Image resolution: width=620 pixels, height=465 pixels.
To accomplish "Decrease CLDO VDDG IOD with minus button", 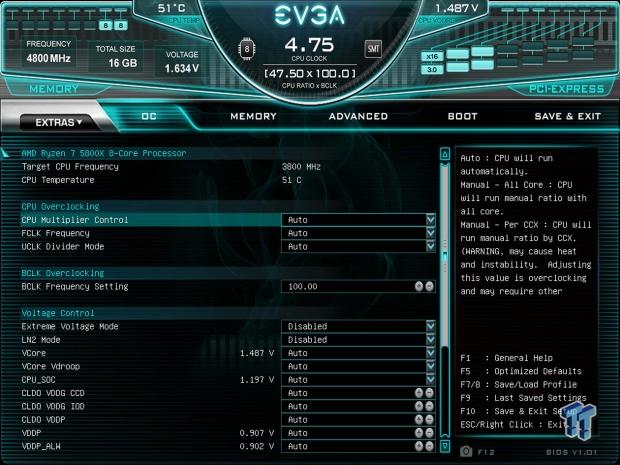I will click(x=429, y=406).
